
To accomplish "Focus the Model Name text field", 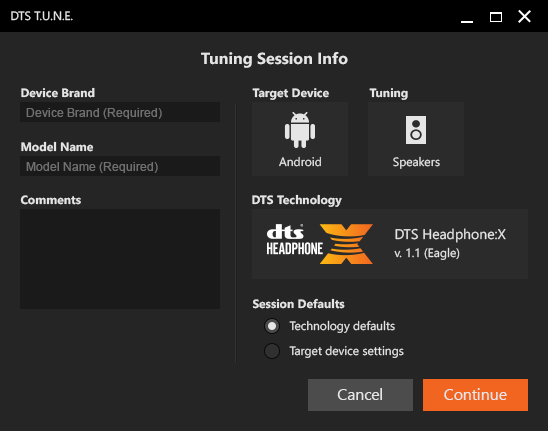I will 120,166.
